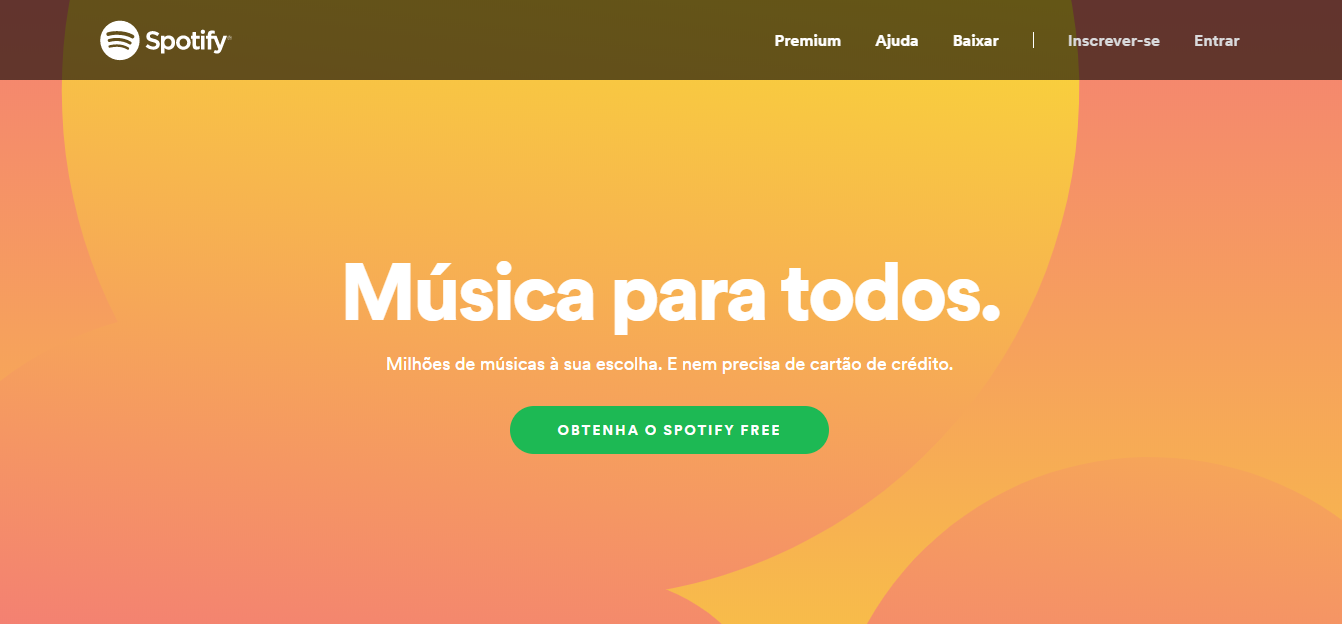This screenshot has height=624, width=1342.
Task: Open the Premium page from navigation
Action: tap(807, 41)
